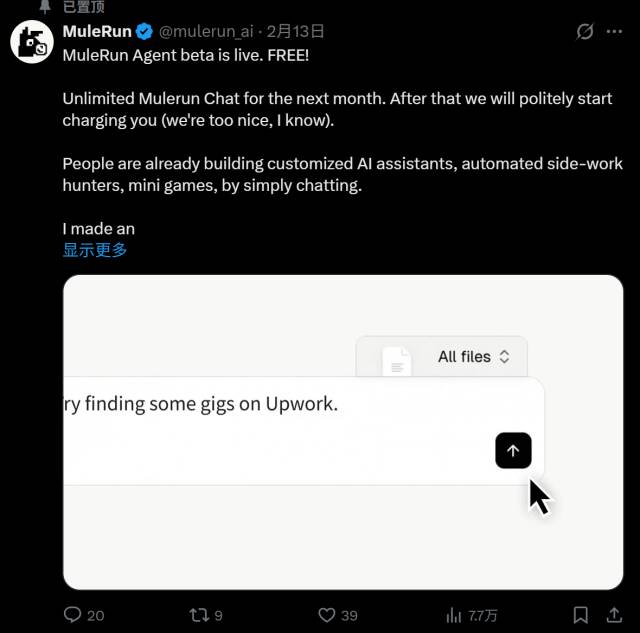Click the reply speech bubble icon
Image resolution: width=640 pixels, height=633 pixels.
pos(72,614)
